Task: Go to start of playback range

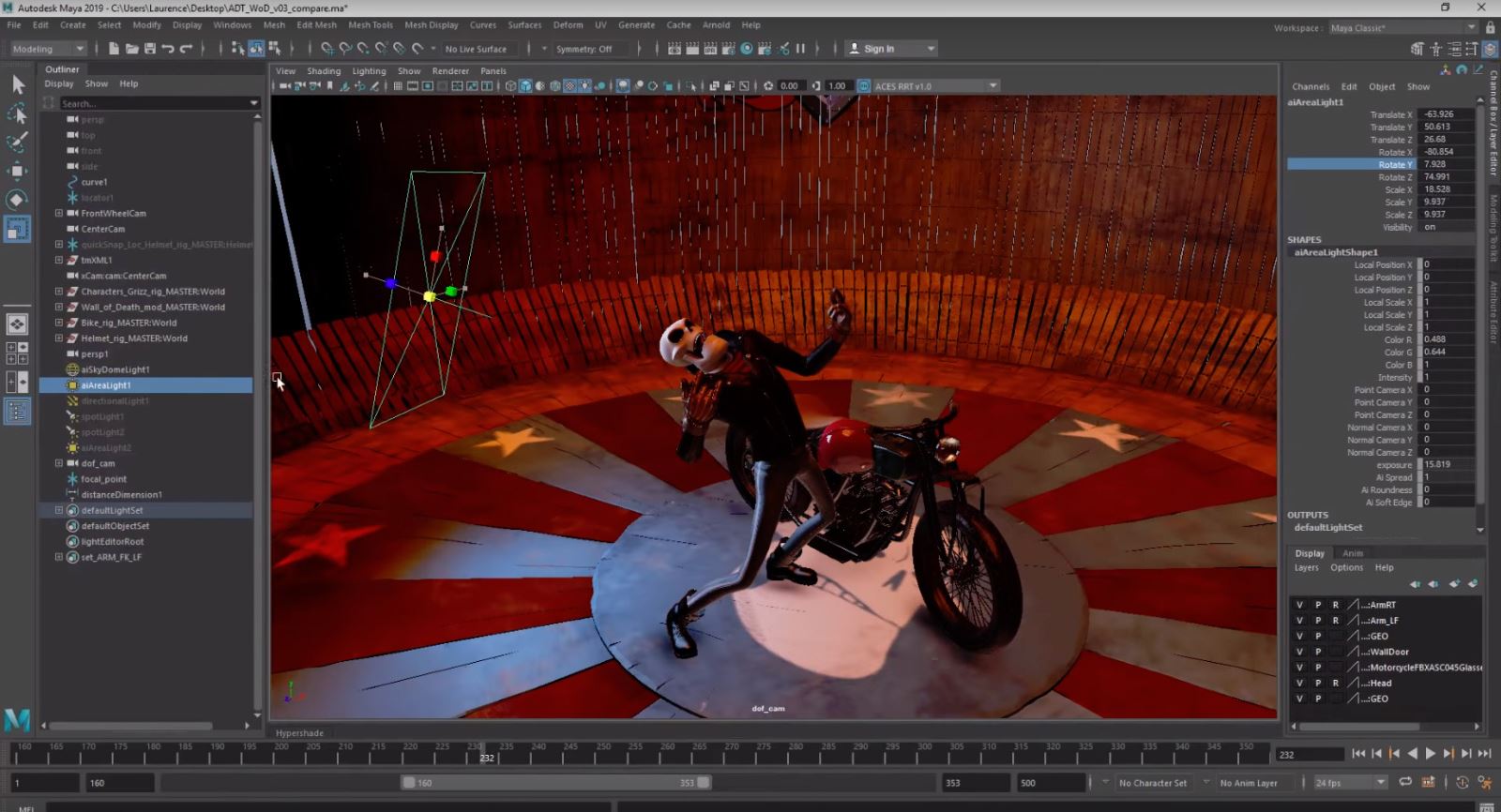Action: (1358, 754)
